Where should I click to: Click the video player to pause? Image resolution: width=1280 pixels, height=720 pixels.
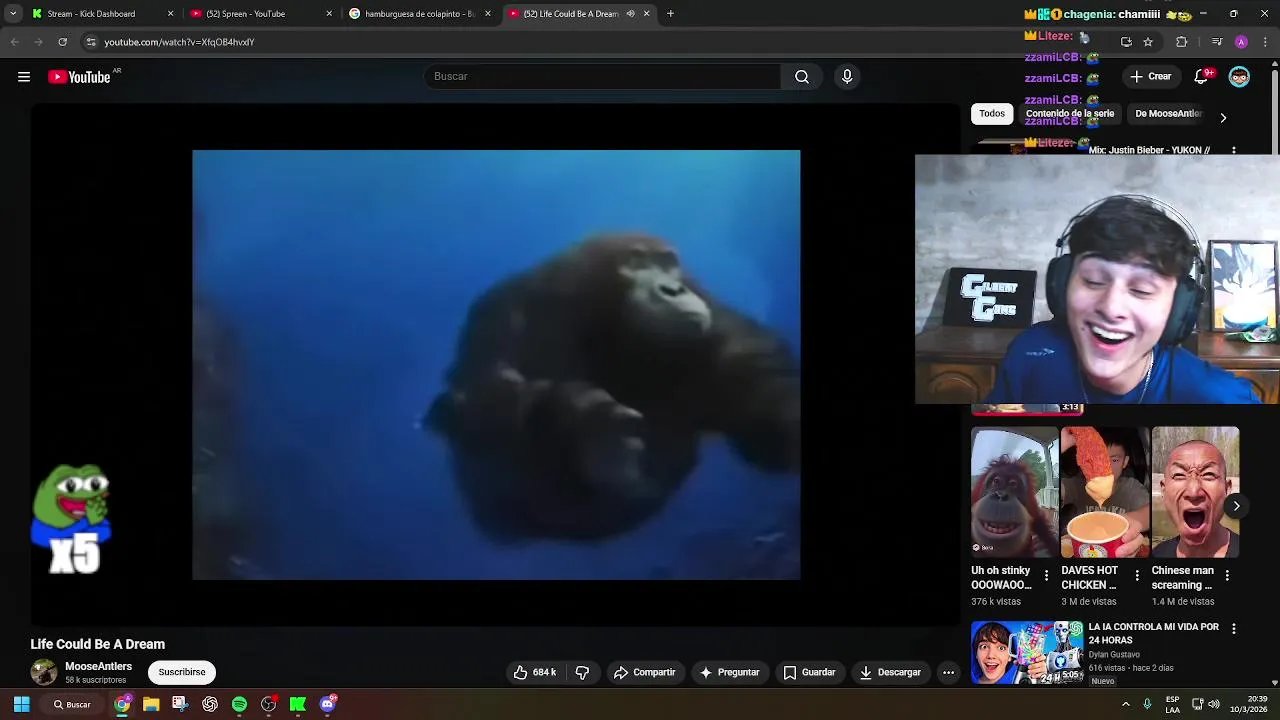[x=496, y=365]
